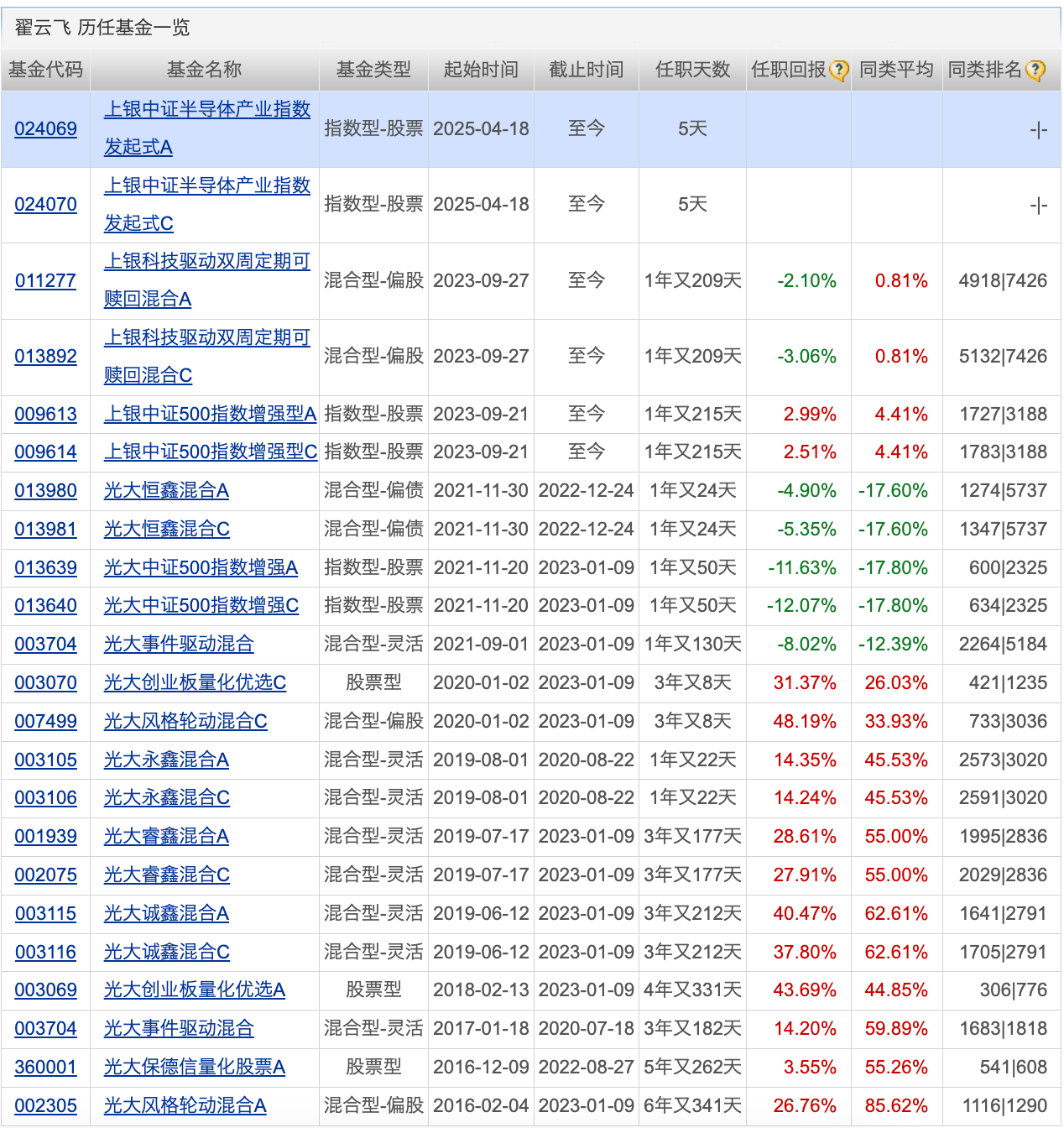Open 光大恒鑫混合A fund link

(x=166, y=490)
